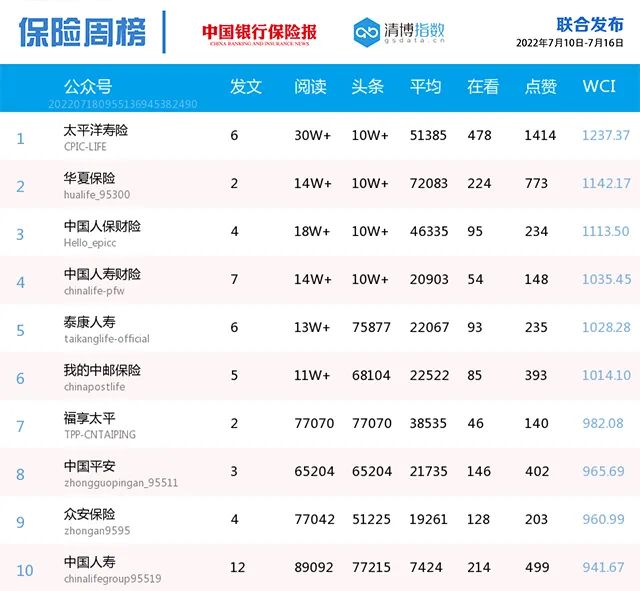Click WCI score 1237.37
Screen dimensions: 640x591
pyautogui.click(x=606, y=135)
